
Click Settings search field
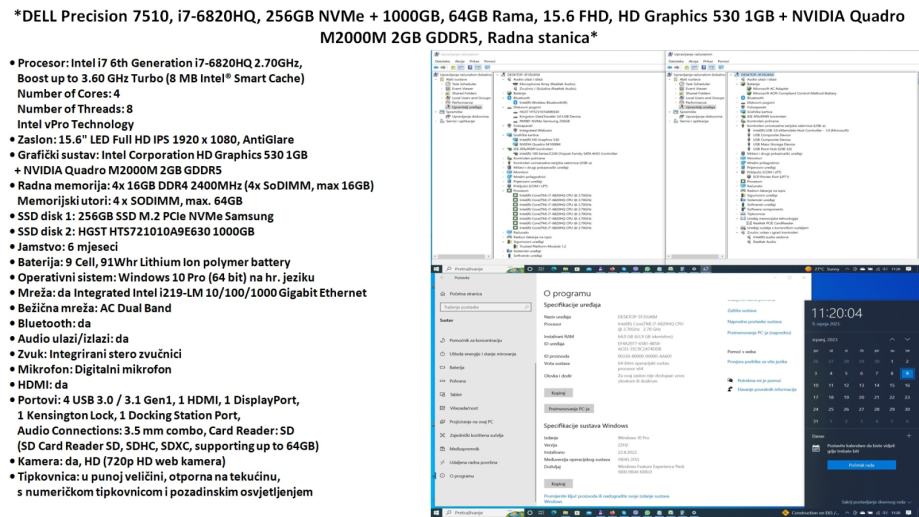485,307
